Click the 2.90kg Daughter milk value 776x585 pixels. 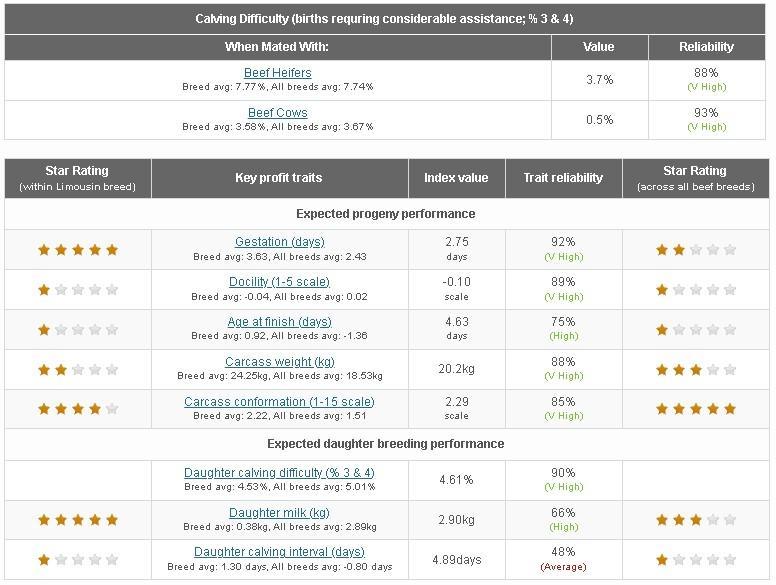(456, 520)
